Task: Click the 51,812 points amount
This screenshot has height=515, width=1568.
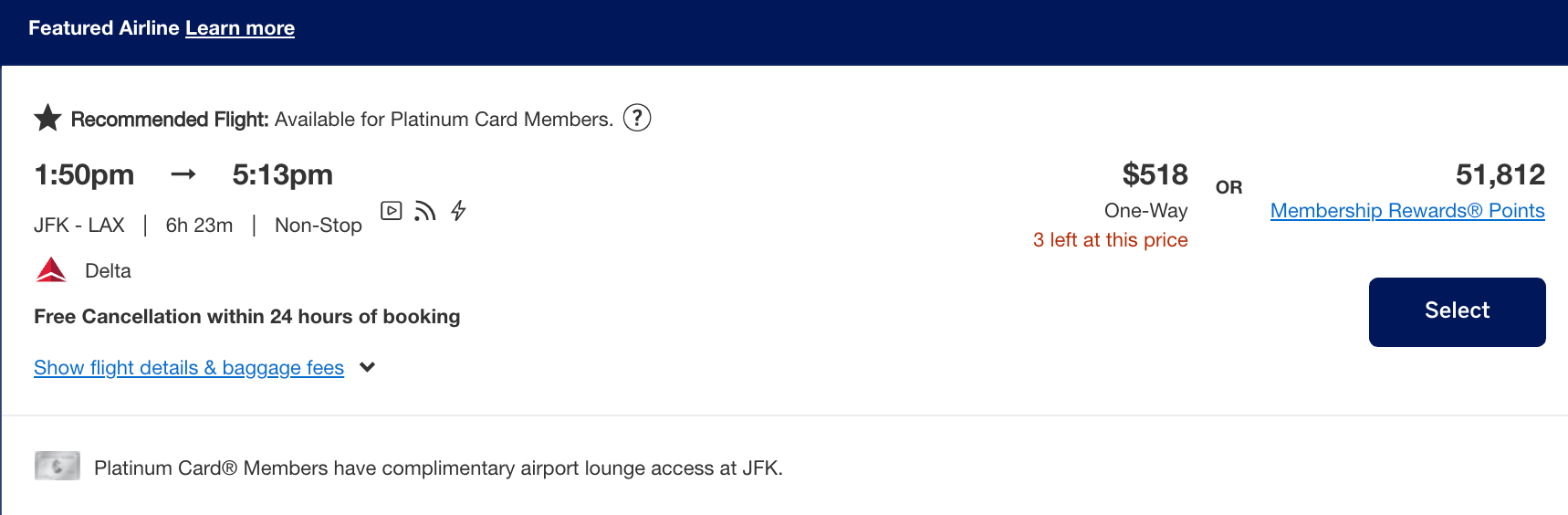Action: [x=1500, y=174]
